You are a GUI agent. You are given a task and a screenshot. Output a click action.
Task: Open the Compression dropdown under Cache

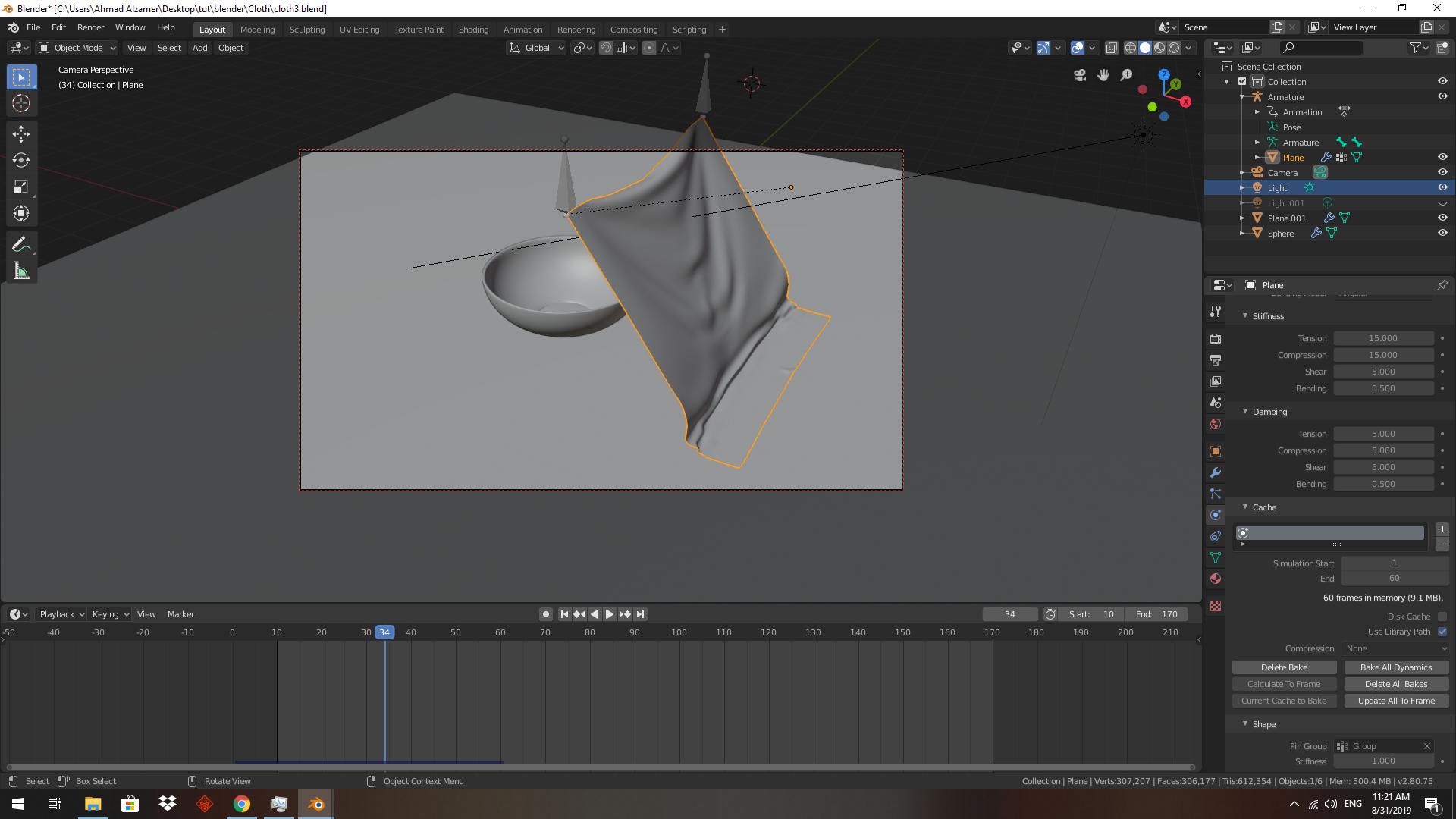tap(1394, 648)
